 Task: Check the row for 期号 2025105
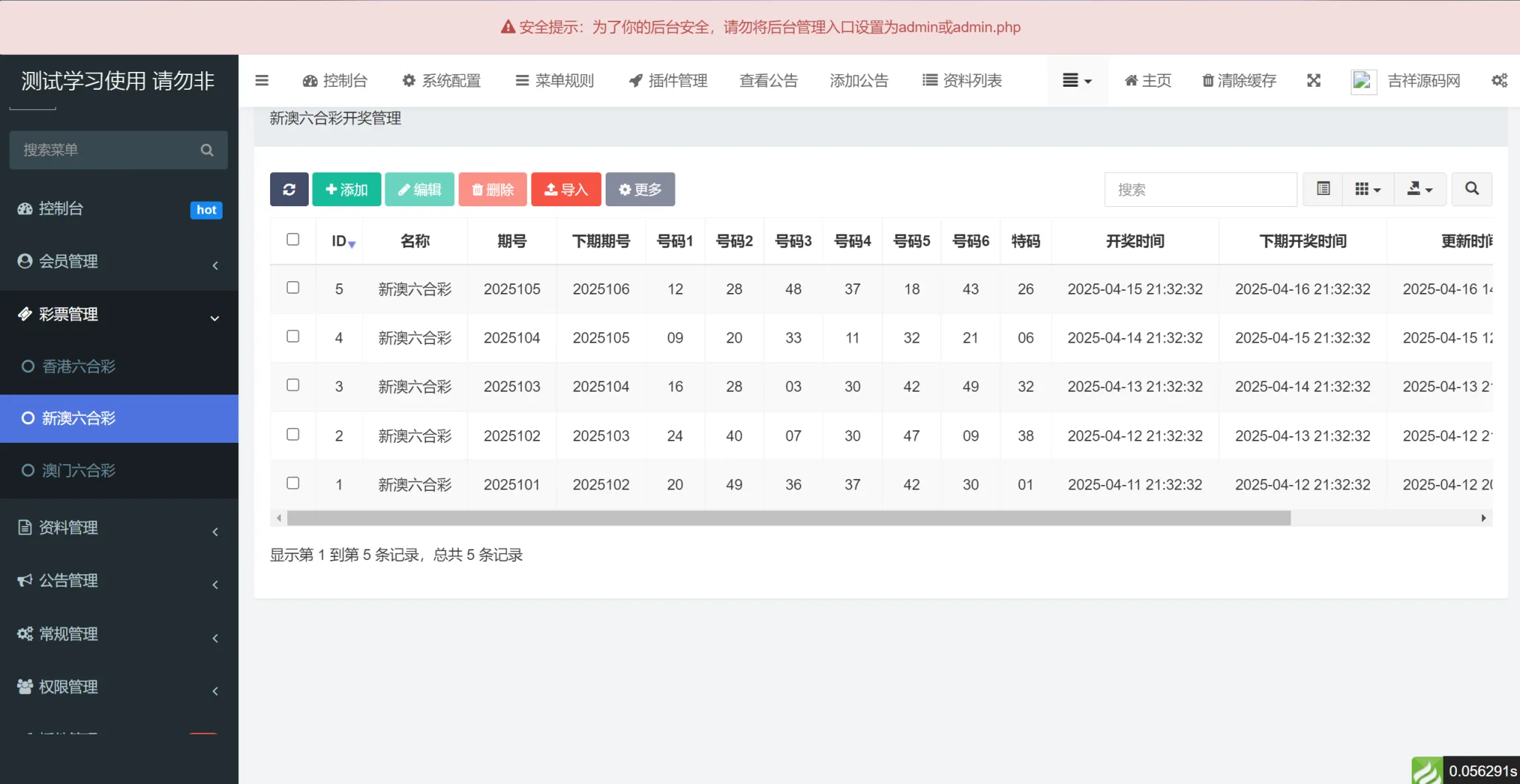[293, 289]
